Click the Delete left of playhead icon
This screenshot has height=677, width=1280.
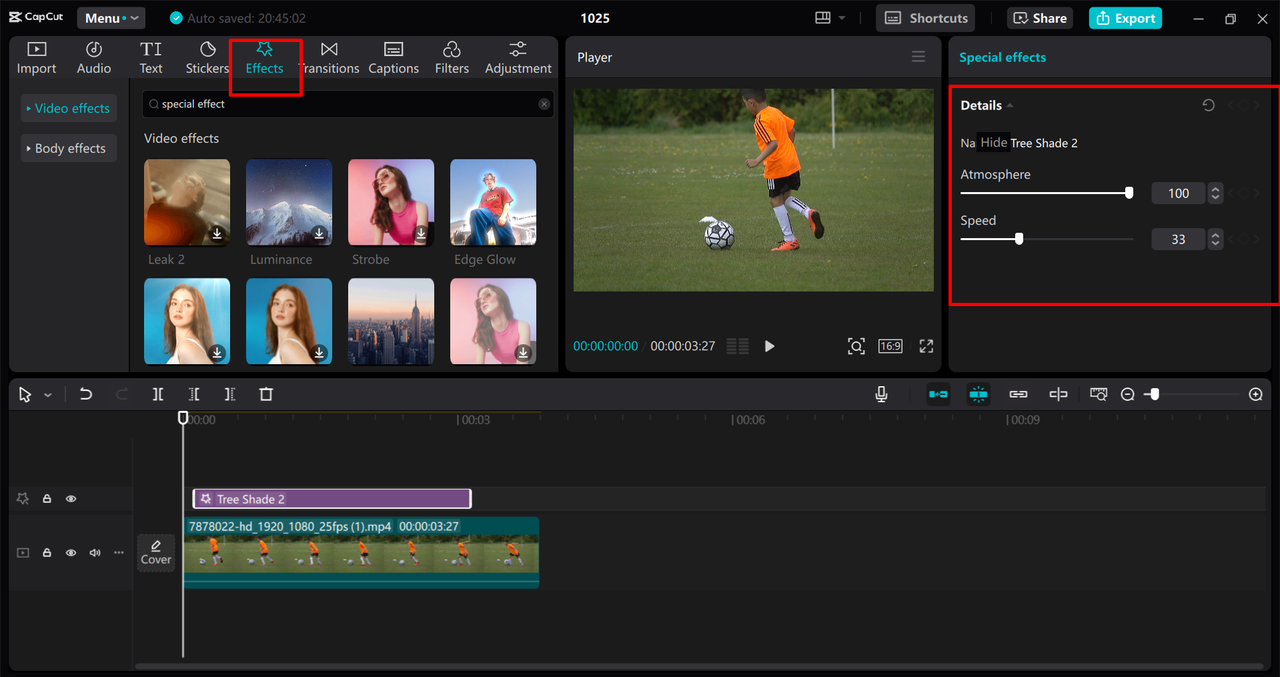click(194, 394)
